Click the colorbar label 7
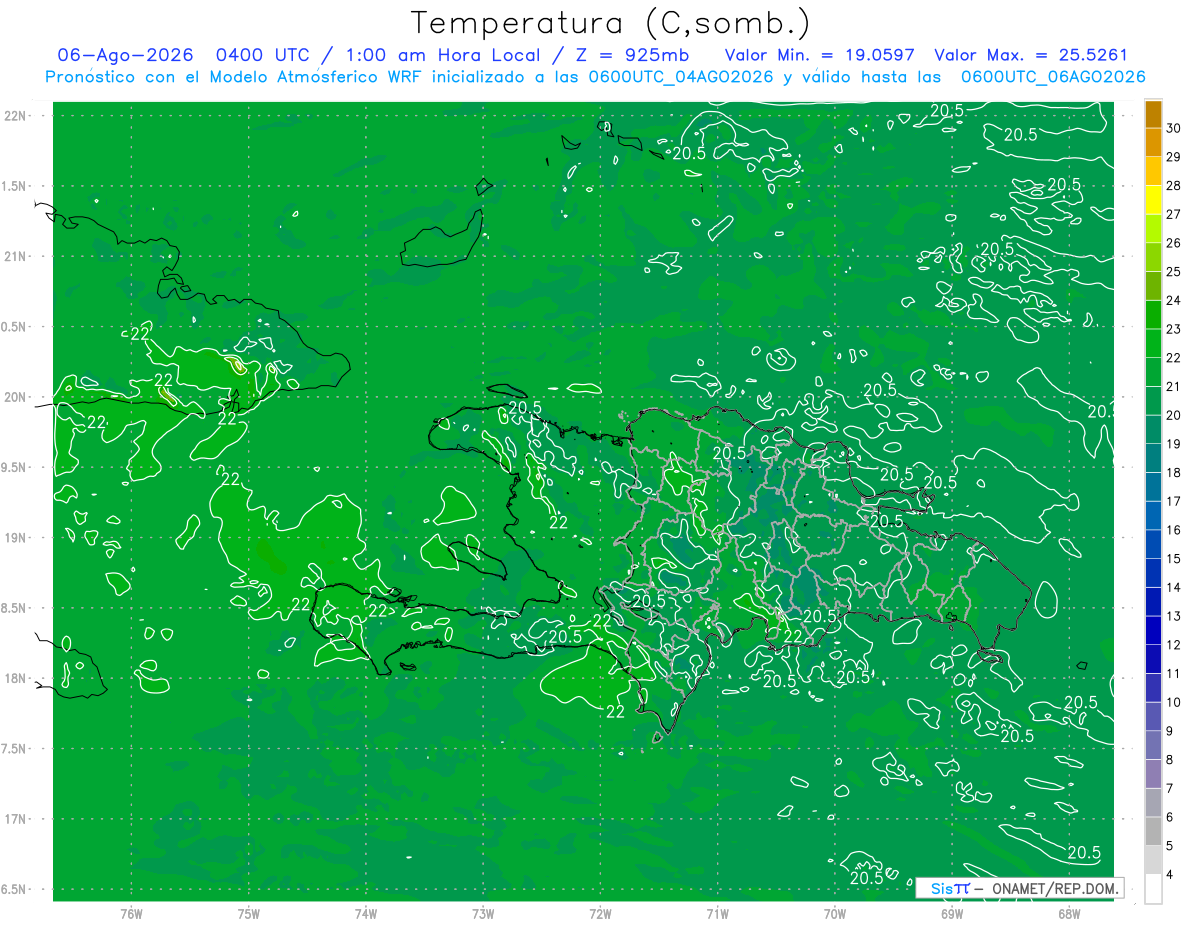 1170,789
